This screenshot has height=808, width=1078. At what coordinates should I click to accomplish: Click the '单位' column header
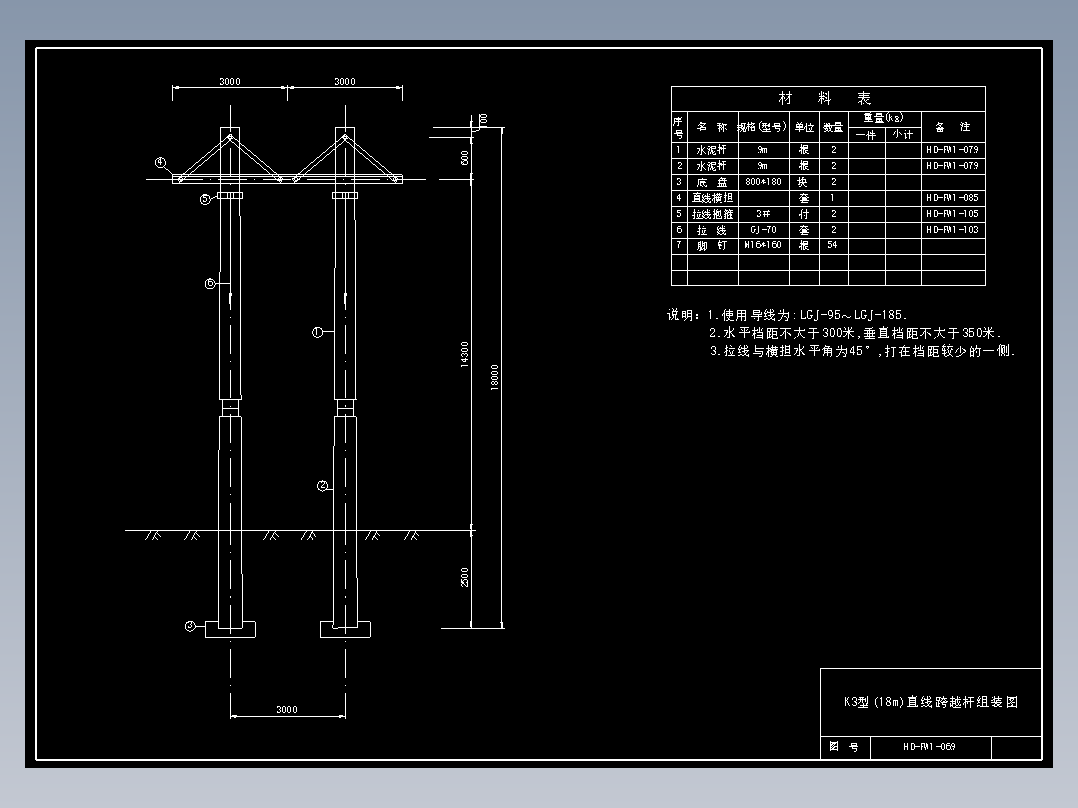click(804, 127)
